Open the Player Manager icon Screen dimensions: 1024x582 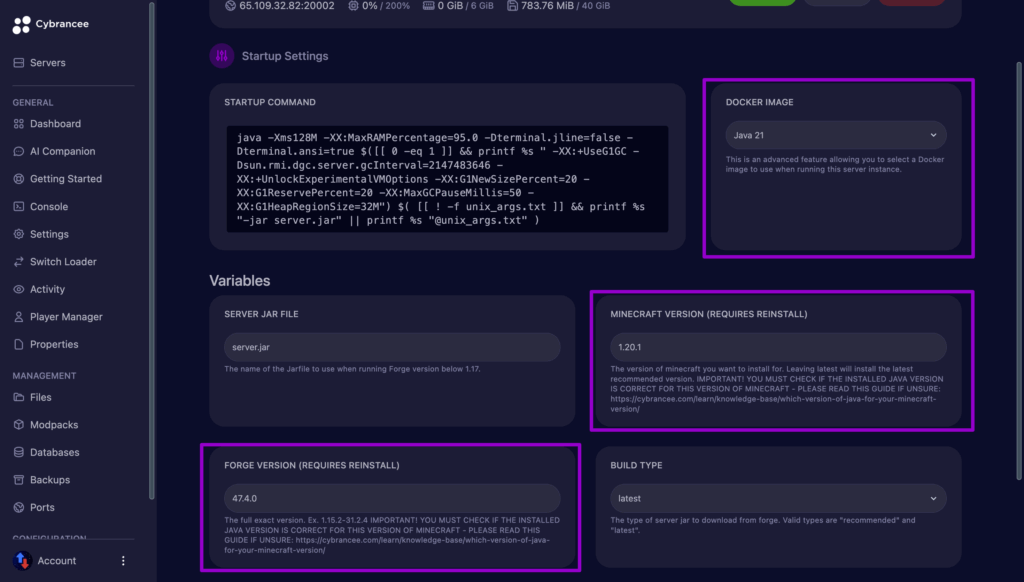click(x=19, y=317)
